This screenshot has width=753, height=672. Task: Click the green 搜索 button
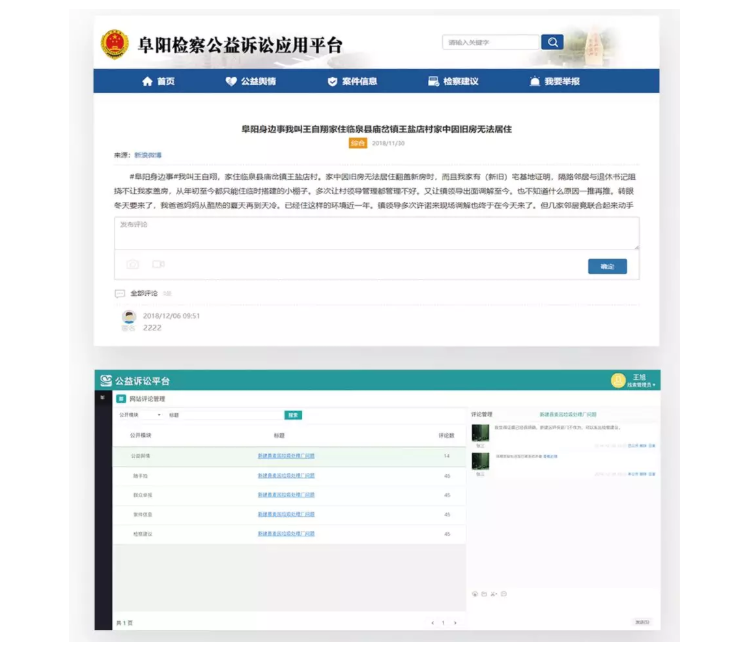pyautogui.click(x=293, y=414)
